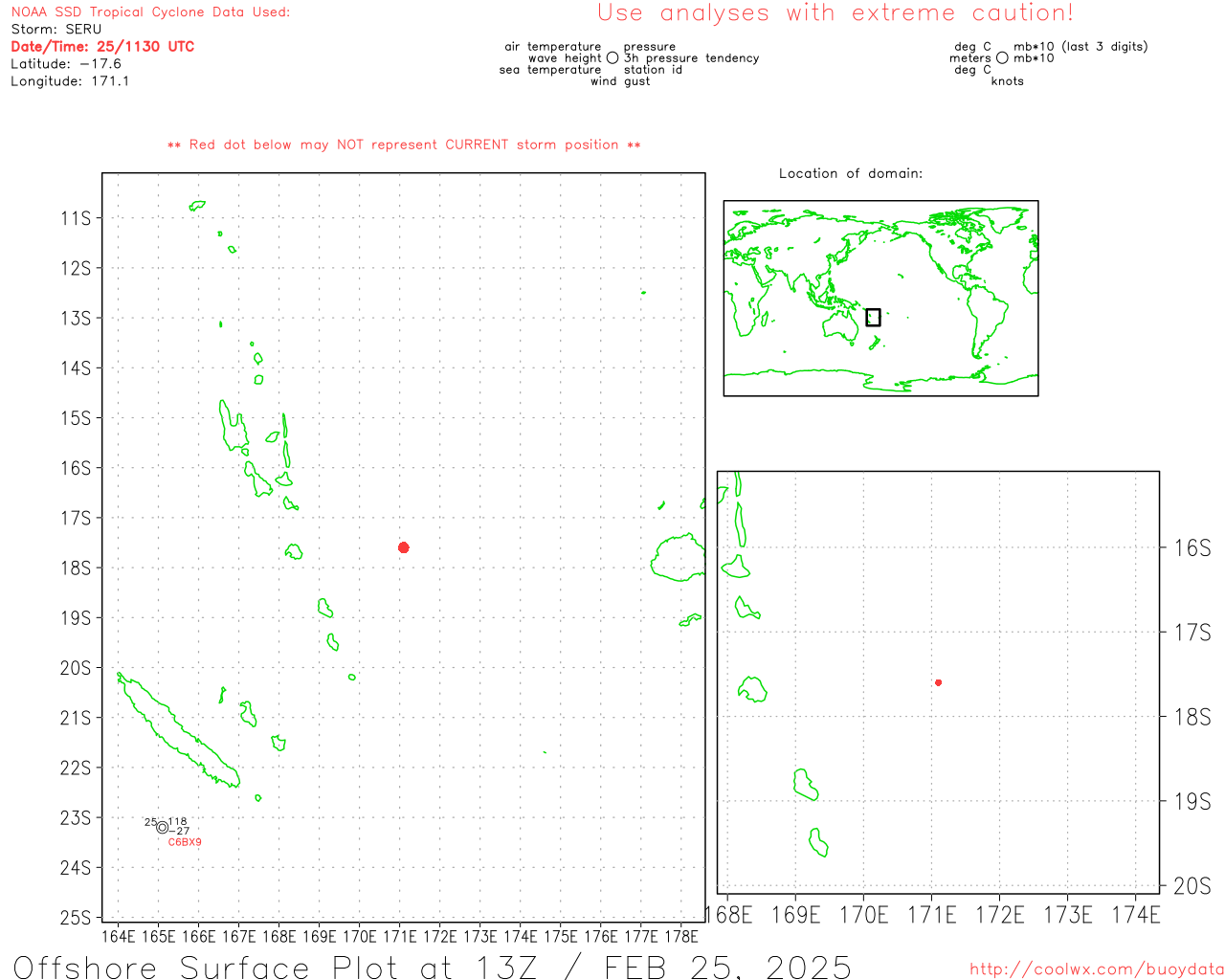Click the 16S label on the inset map
Viewport: 1225px width, 980px height.
coord(1192,547)
